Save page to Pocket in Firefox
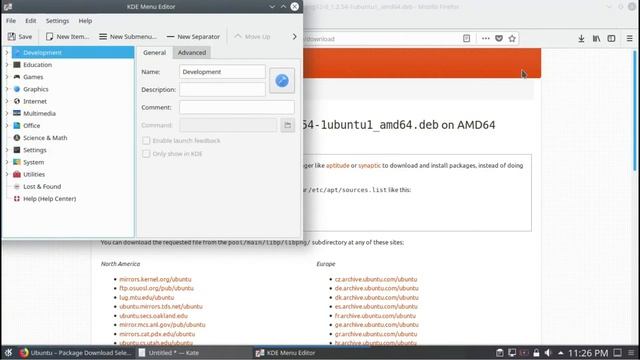640x360 pixels. [499, 38]
